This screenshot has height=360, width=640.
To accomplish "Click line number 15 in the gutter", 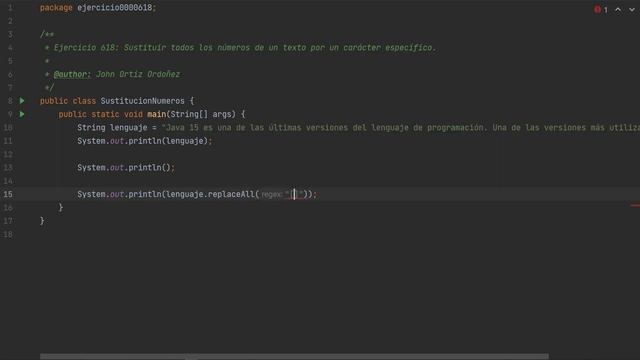I will [x=8, y=194].
